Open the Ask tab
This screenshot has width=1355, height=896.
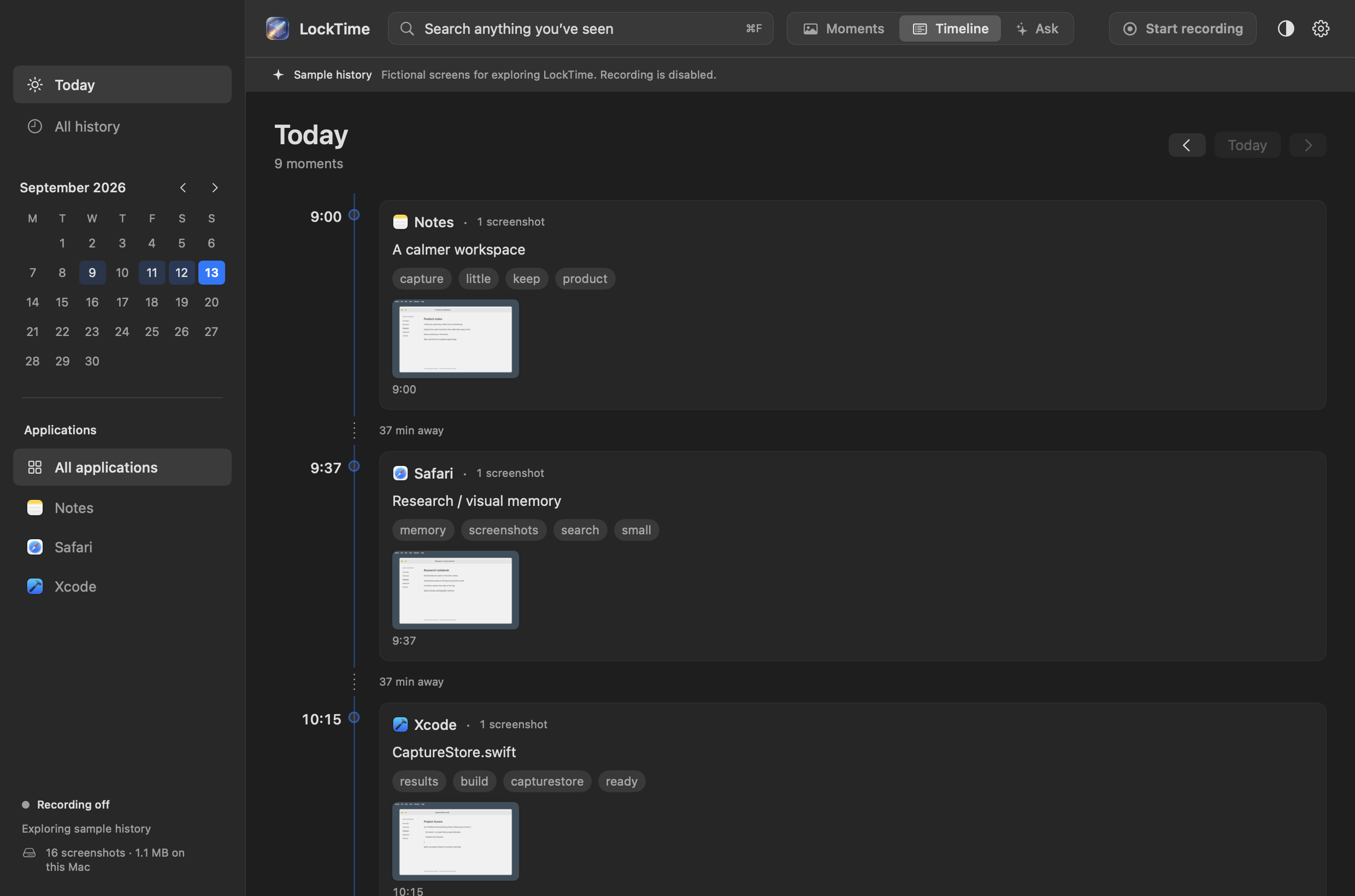[1036, 28]
